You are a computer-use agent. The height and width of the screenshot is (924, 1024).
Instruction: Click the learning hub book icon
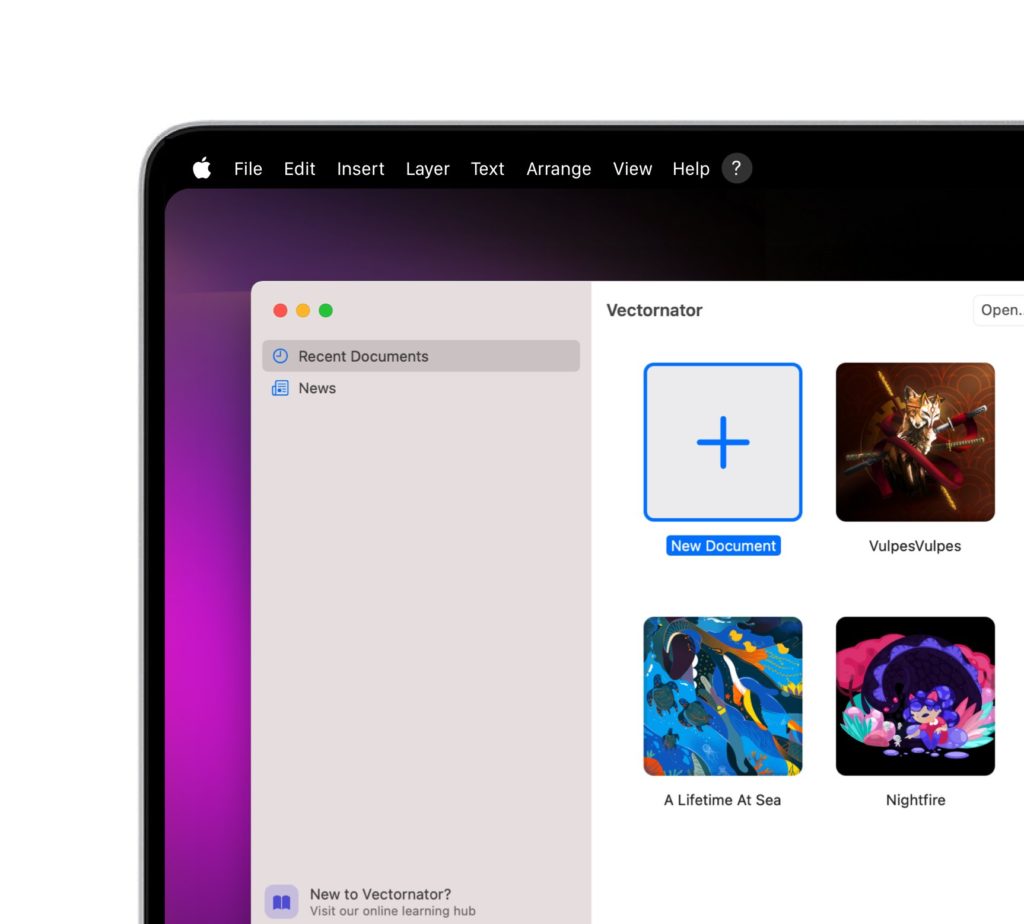[281, 902]
